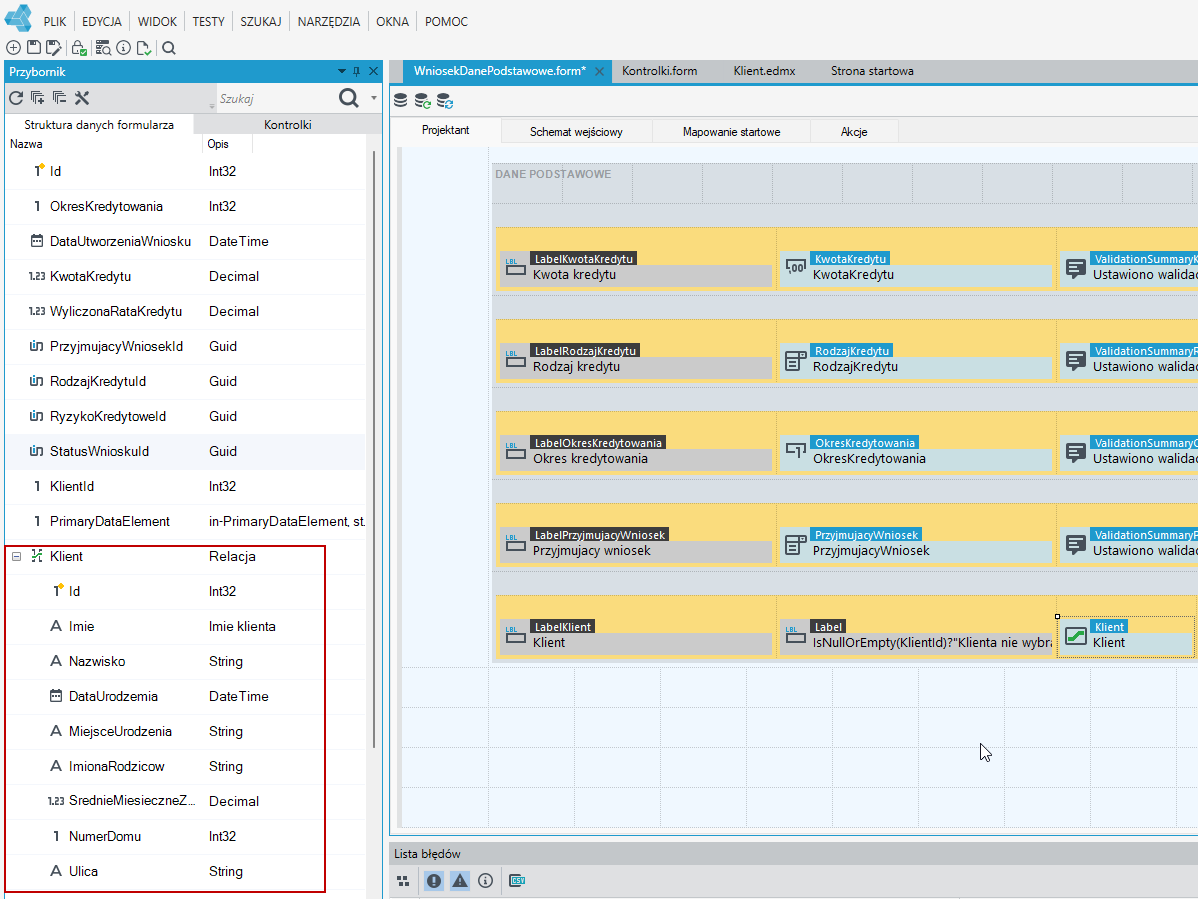Pin the Przybornik panel
This screenshot has height=899, width=1198.
(x=357, y=71)
